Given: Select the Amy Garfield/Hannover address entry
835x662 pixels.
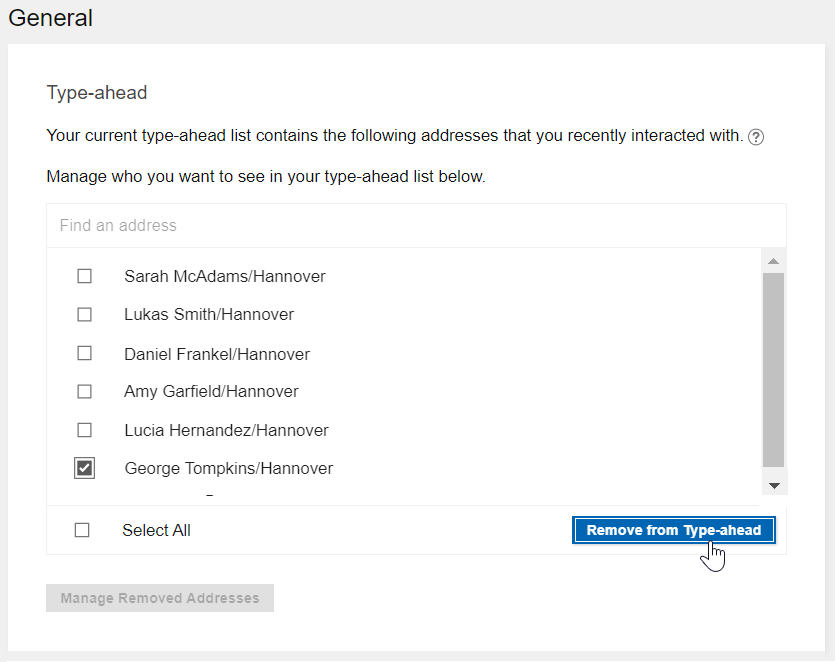Looking at the screenshot, I should click(211, 391).
